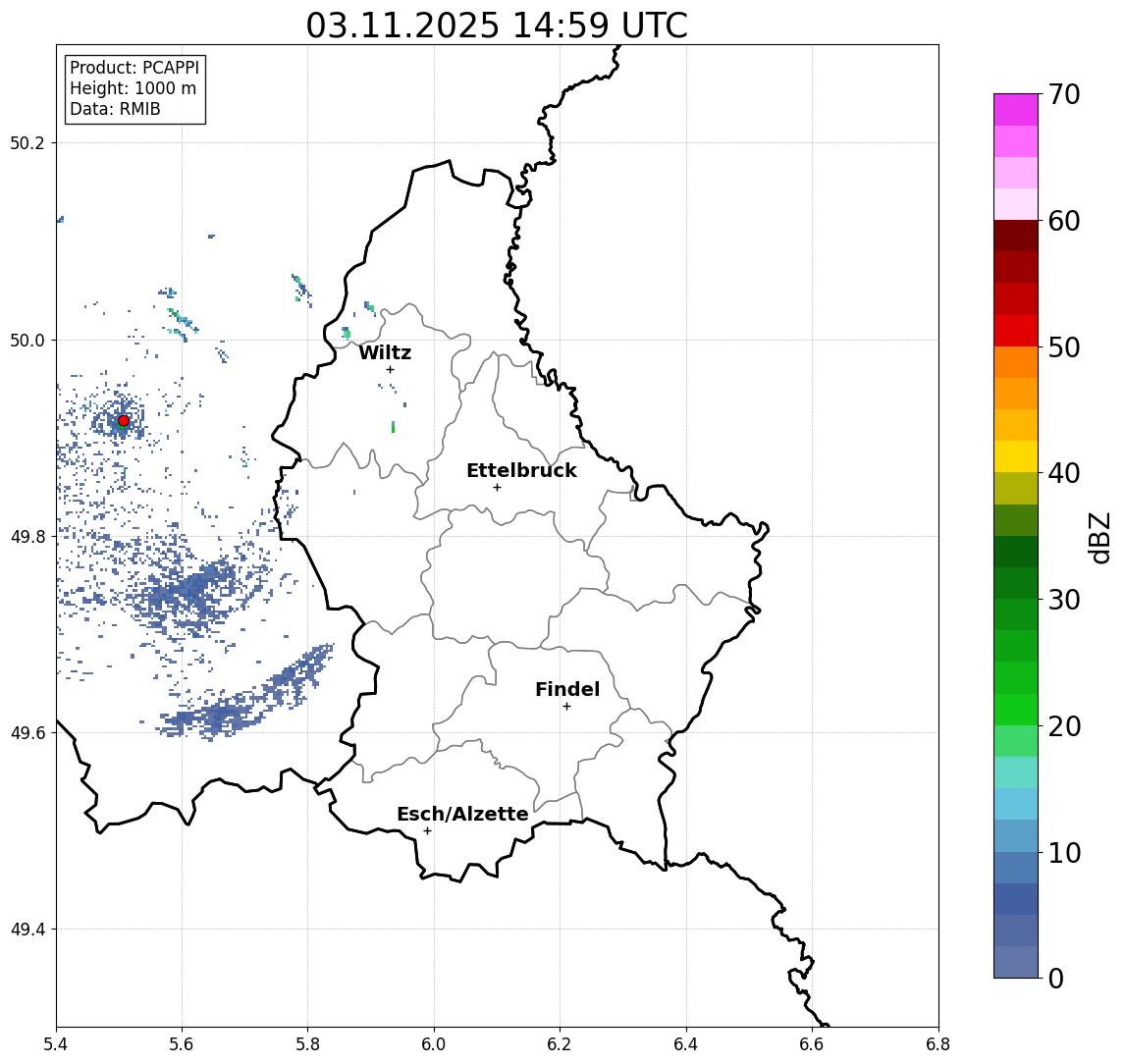Click the Esch/Alzette station cross marker
1124x1064 pixels.
427,831
